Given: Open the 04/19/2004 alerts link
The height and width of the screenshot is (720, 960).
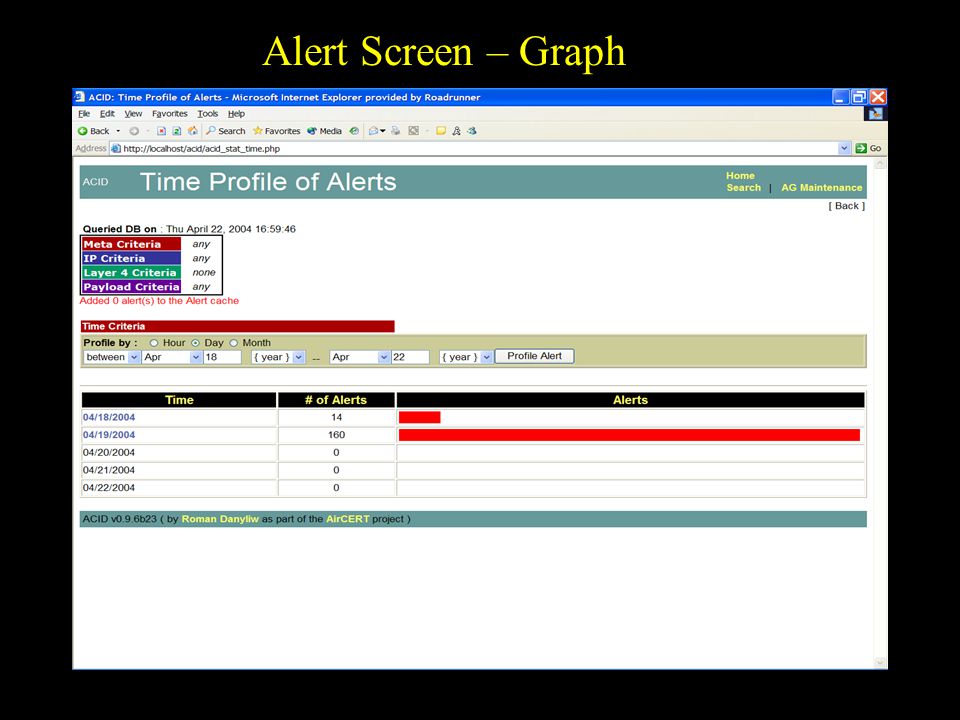Looking at the screenshot, I should 109,435.
